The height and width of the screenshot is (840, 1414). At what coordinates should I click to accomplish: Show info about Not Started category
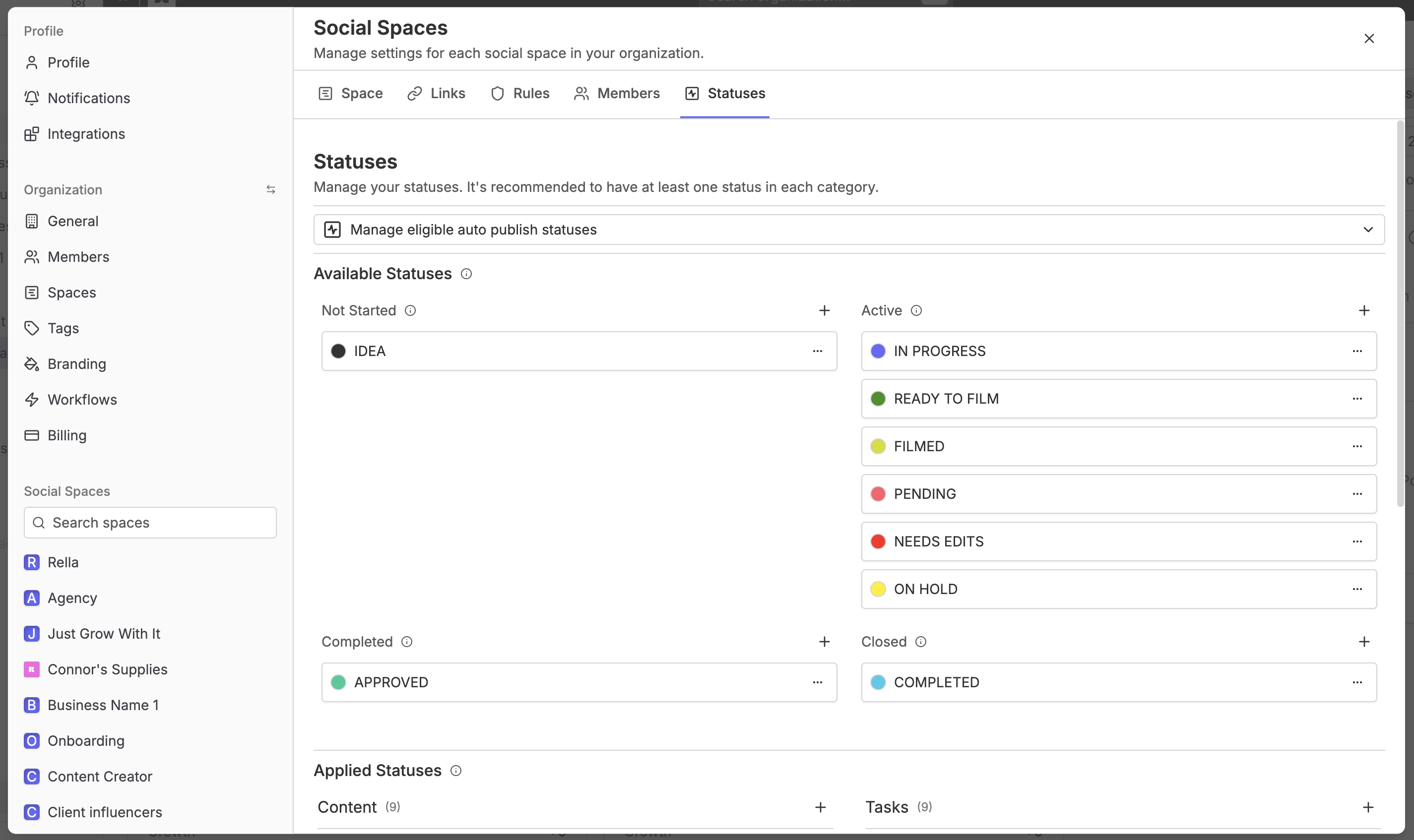coord(410,310)
